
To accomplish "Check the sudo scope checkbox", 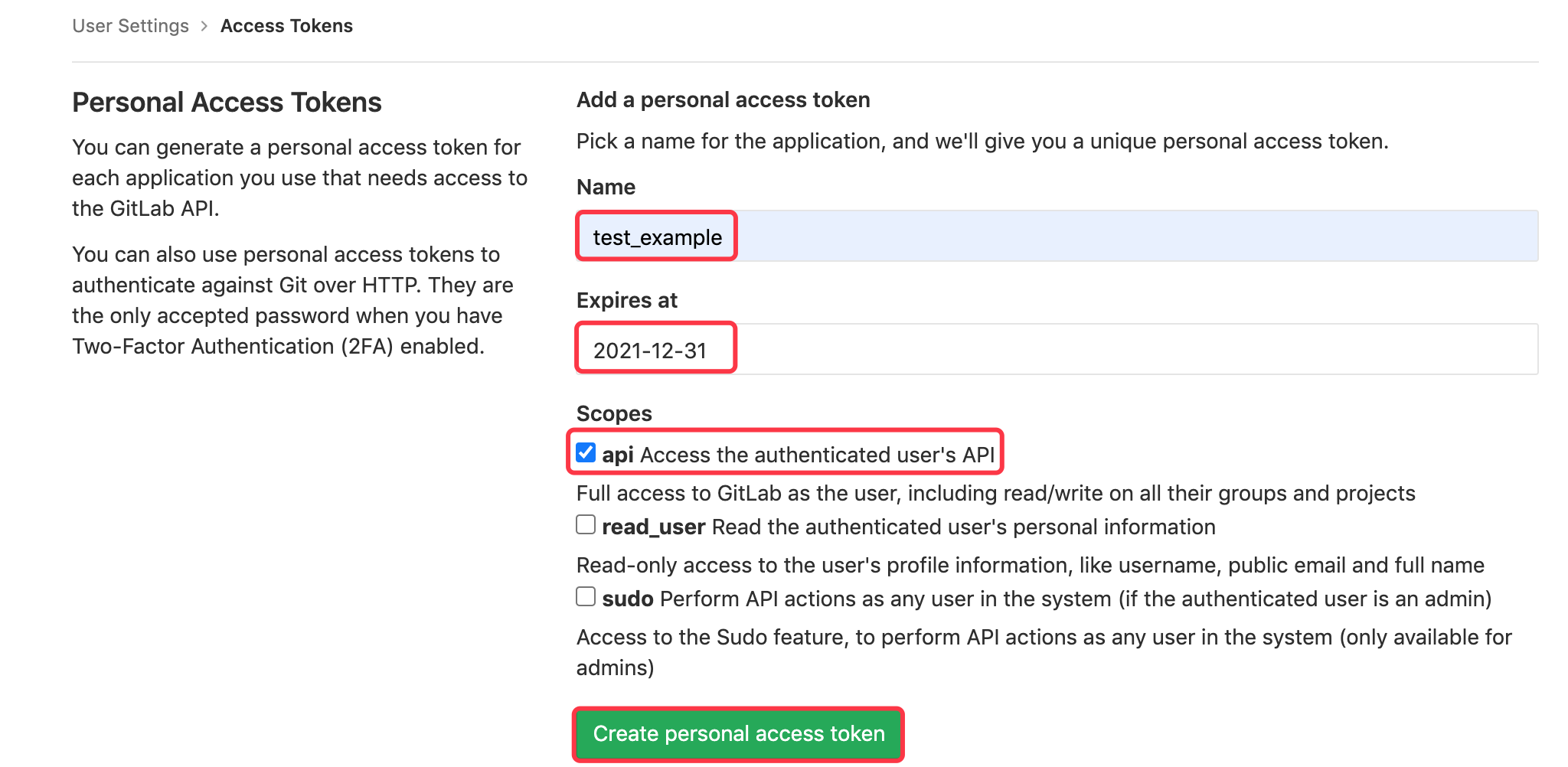I will coord(586,596).
